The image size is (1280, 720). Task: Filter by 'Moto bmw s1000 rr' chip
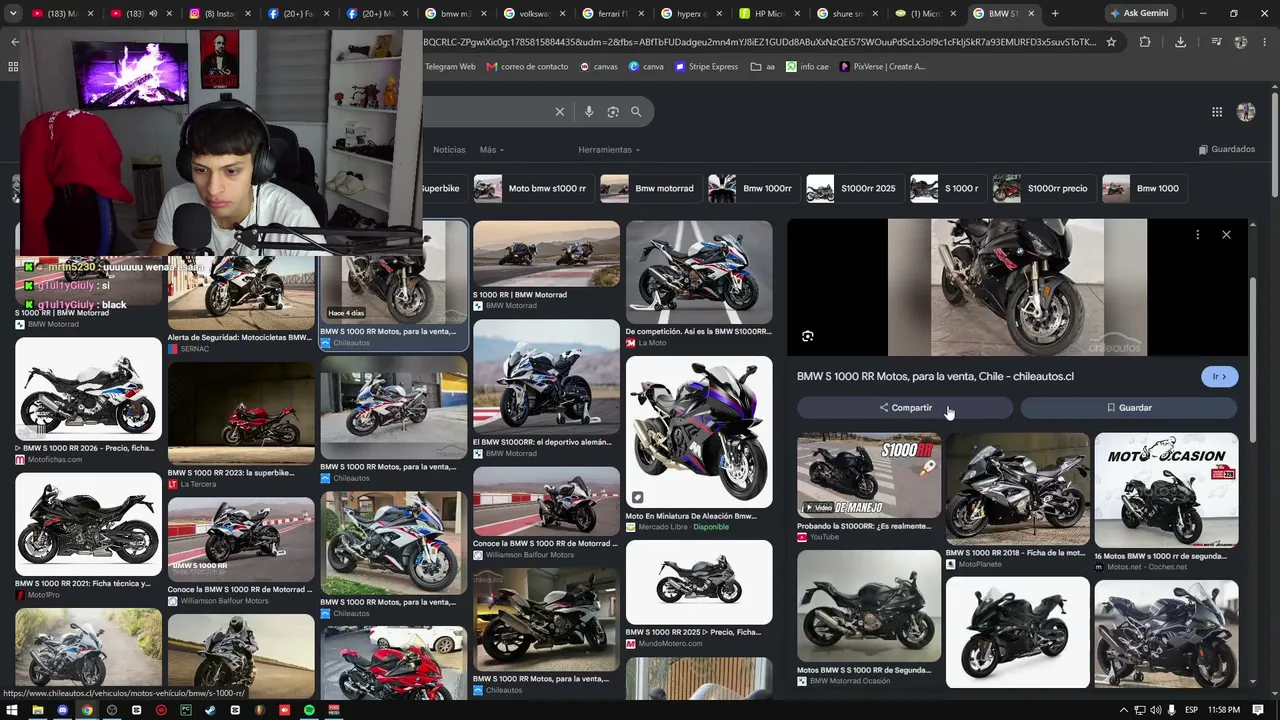pos(532,188)
